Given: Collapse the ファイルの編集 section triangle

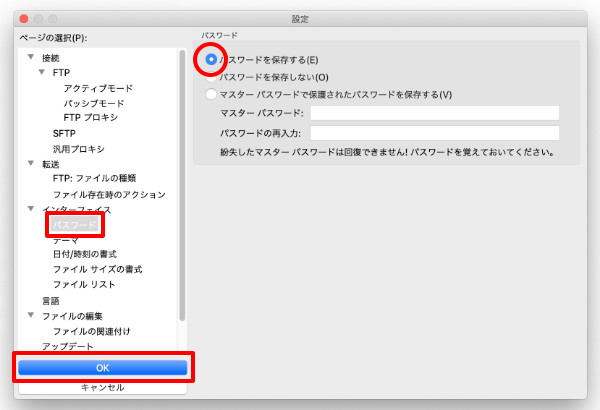Looking at the screenshot, I should click(31, 316).
